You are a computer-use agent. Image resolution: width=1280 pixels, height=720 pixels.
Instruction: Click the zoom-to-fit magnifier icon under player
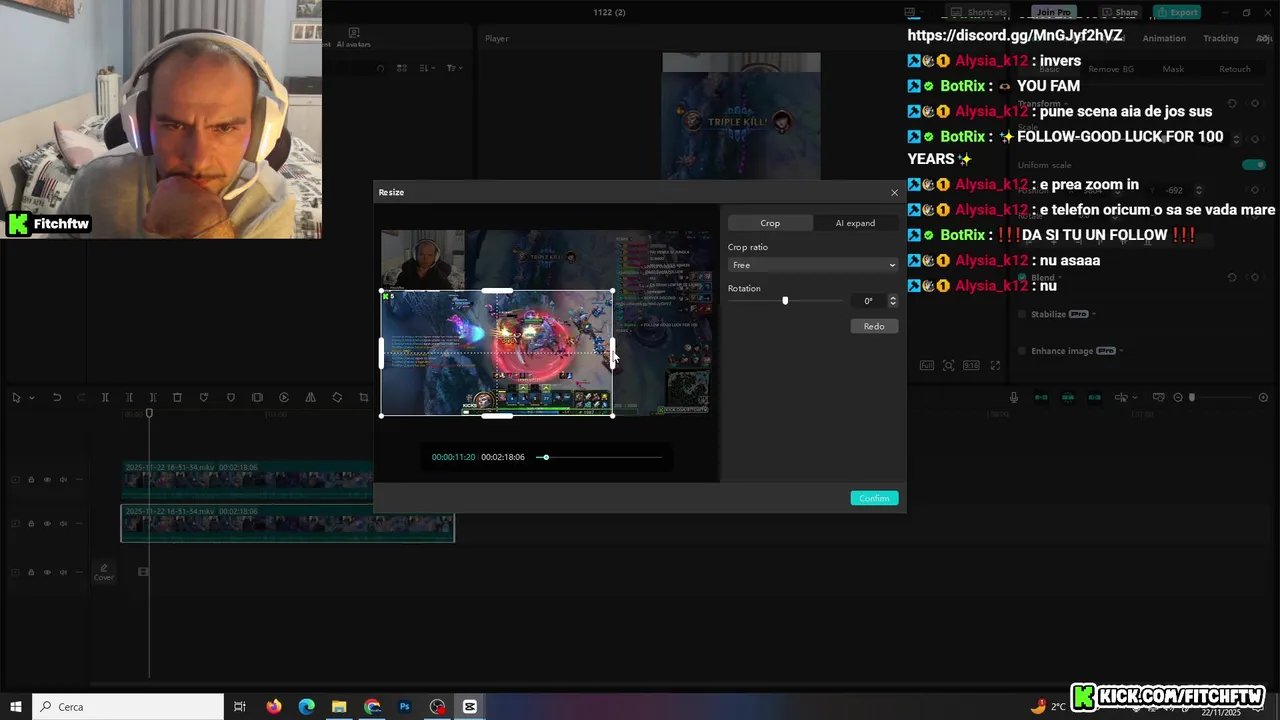tap(949, 366)
